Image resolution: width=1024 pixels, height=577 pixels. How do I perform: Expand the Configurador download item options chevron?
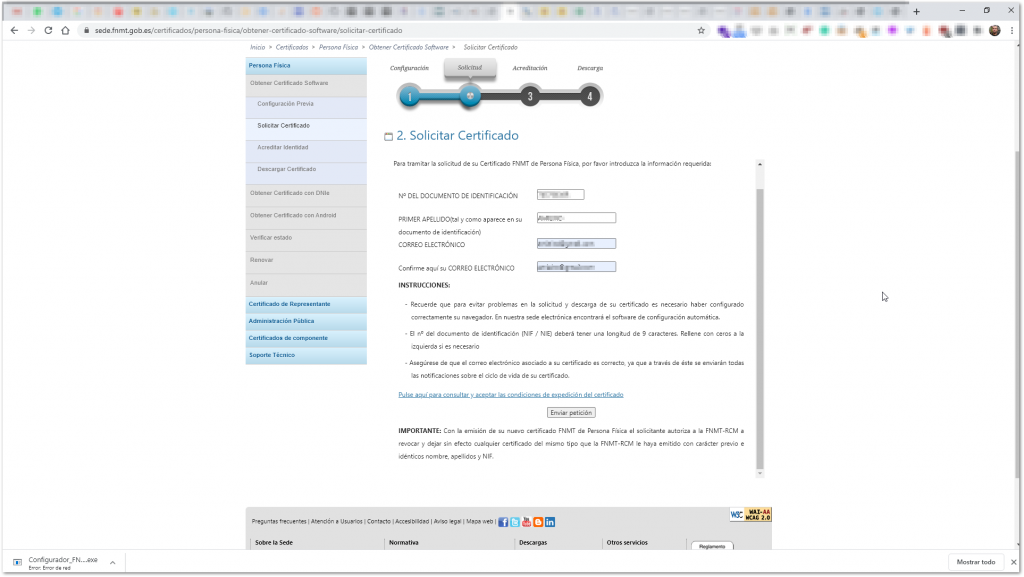click(x=112, y=563)
